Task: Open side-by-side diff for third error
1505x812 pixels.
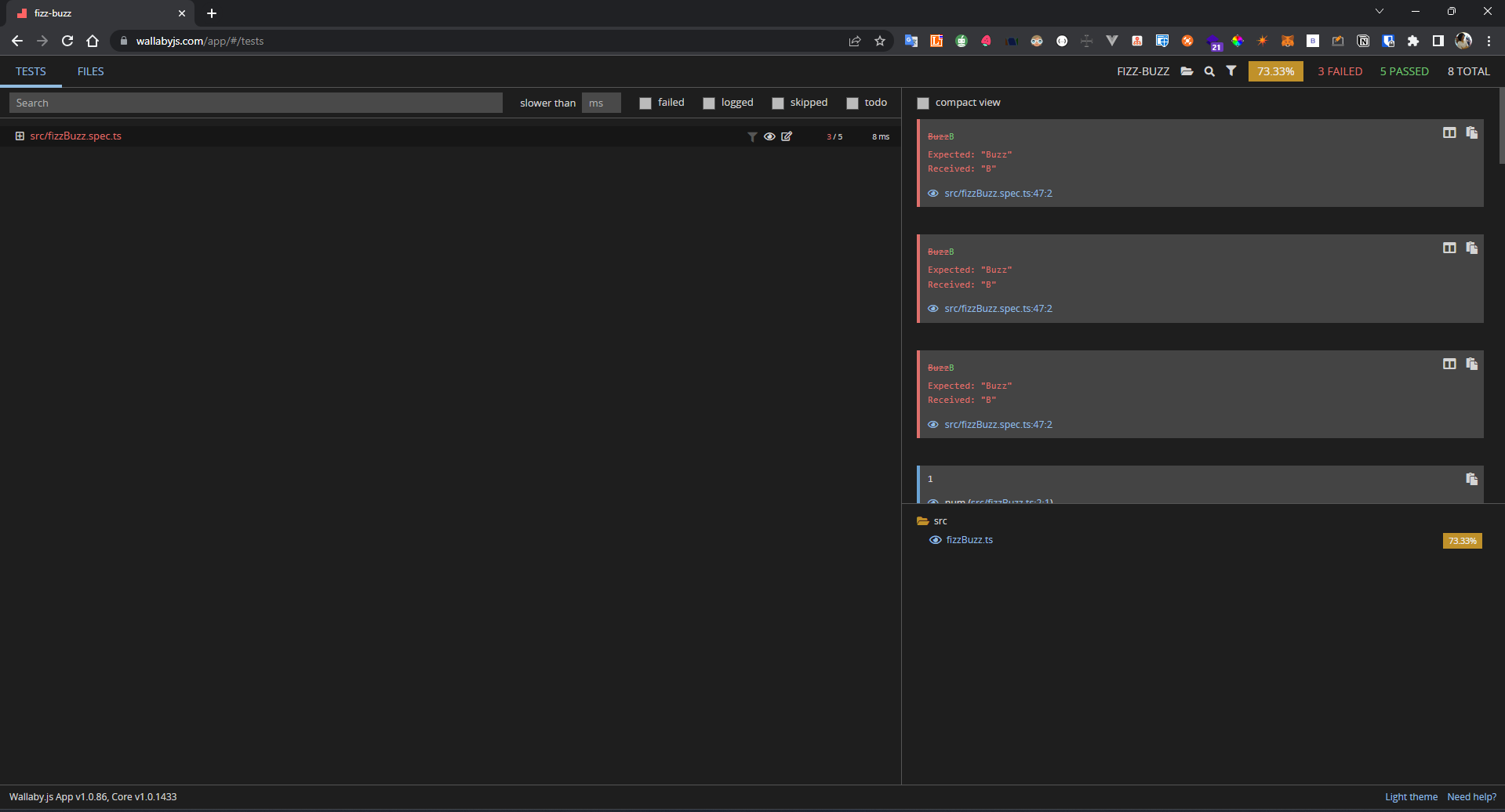Action: pos(1449,364)
